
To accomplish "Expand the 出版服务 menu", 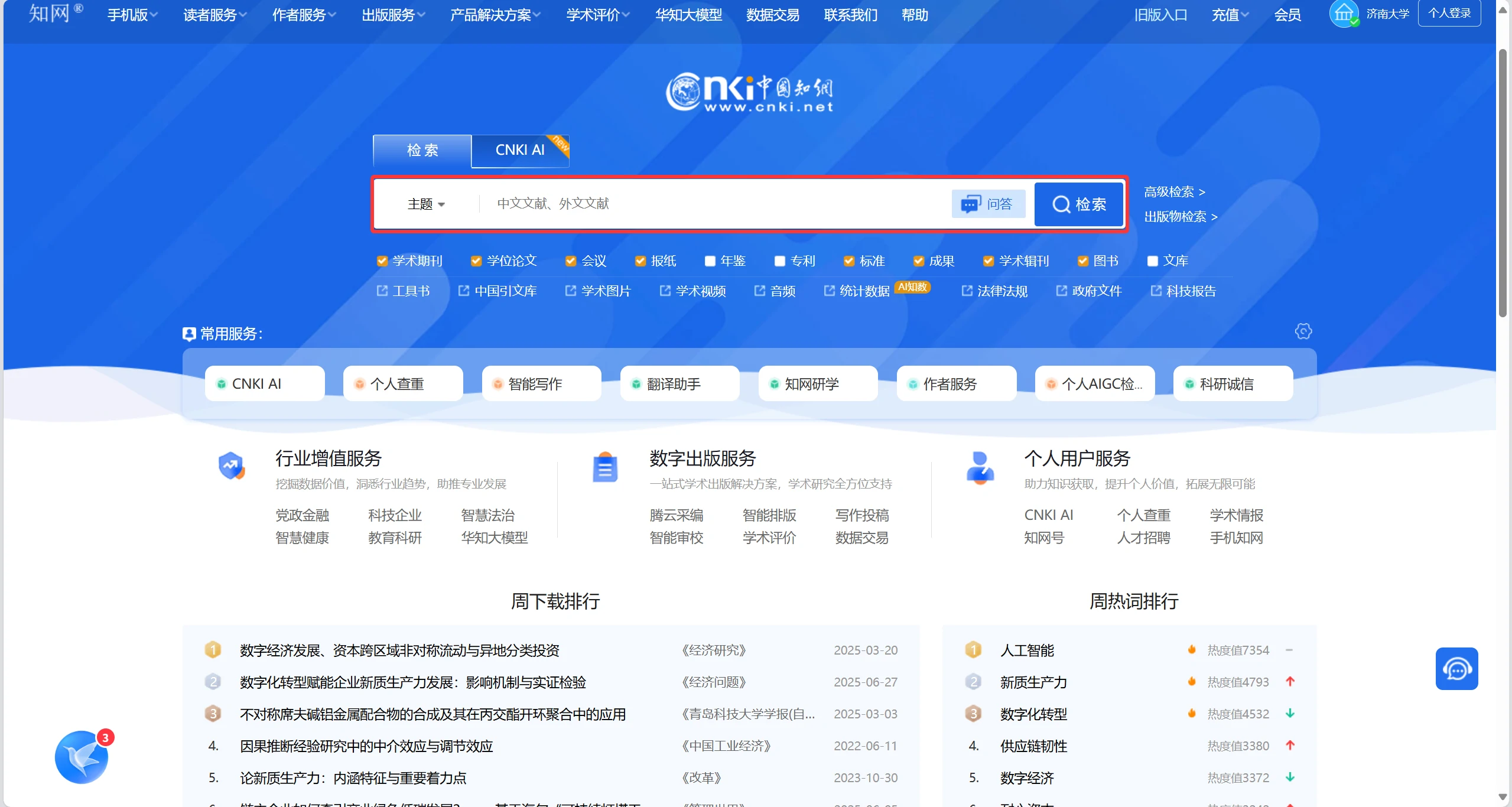I will click(x=391, y=15).
